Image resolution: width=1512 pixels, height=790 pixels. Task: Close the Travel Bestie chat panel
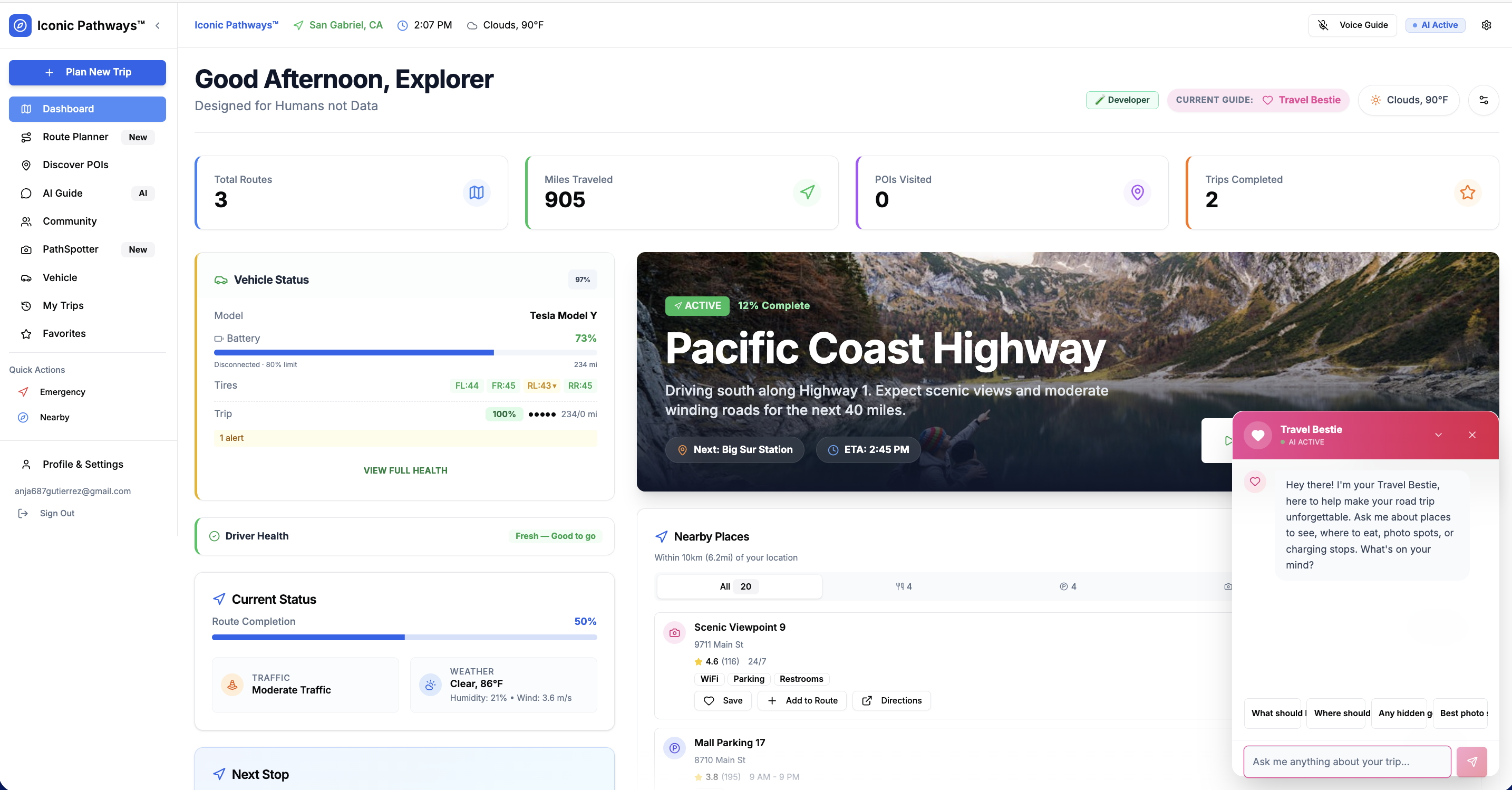click(x=1472, y=435)
